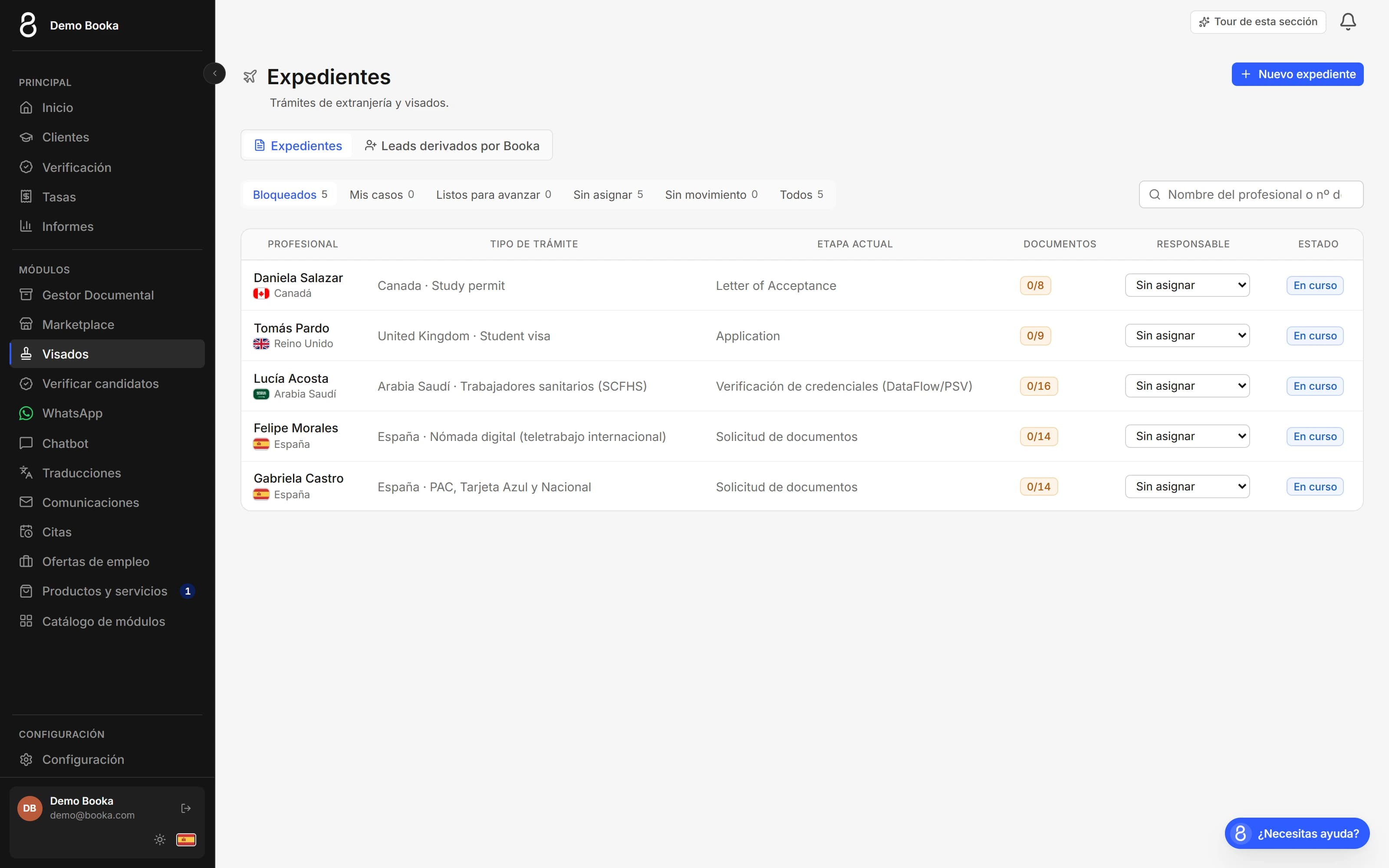Viewport: 1389px width, 868px height.
Task: Open the Citas calendar module
Action: [x=107, y=532]
